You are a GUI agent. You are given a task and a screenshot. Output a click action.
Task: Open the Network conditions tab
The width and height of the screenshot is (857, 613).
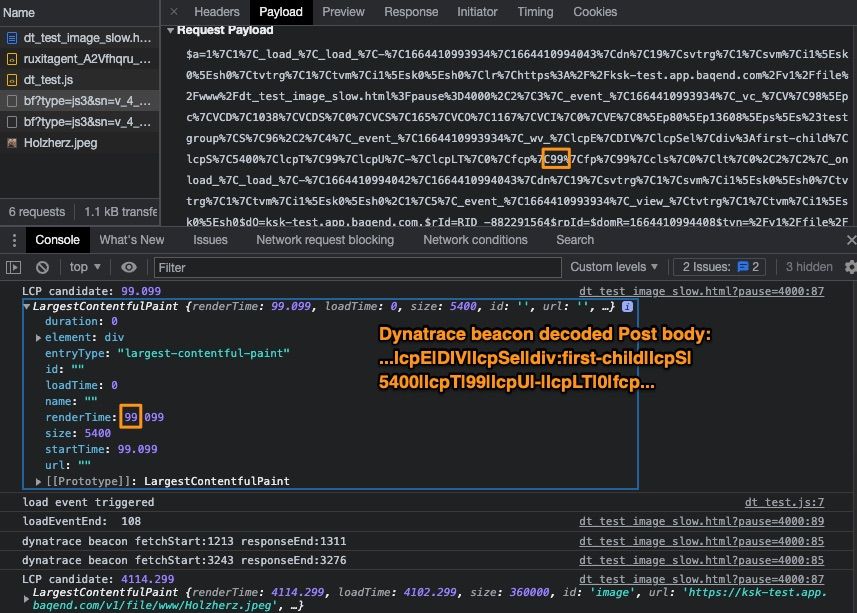coord(474,240)
